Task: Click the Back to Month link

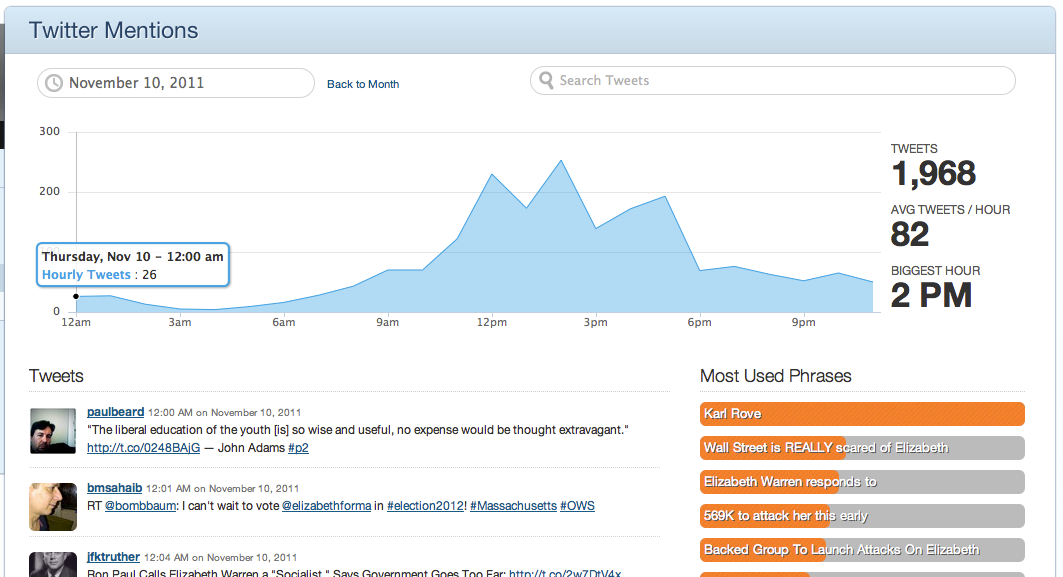Action: [x=363, y=84]
